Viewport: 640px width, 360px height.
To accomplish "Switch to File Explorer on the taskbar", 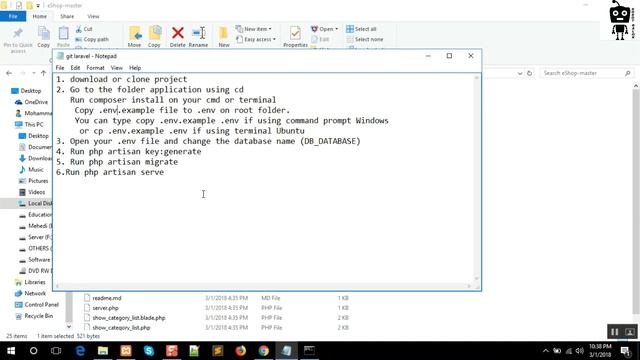I will point(103,351).
